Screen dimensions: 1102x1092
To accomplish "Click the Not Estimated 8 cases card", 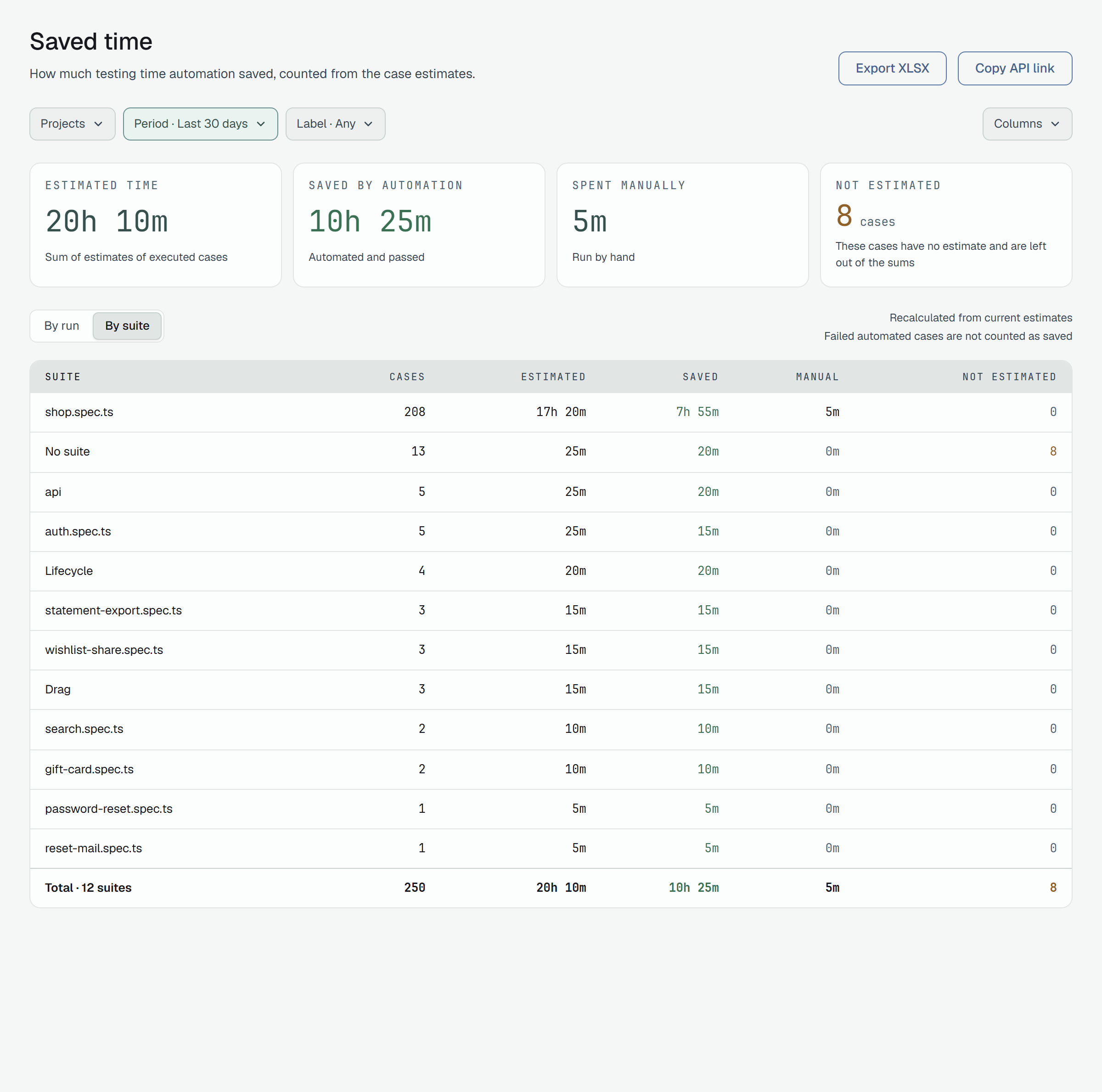I will (946, 225).
